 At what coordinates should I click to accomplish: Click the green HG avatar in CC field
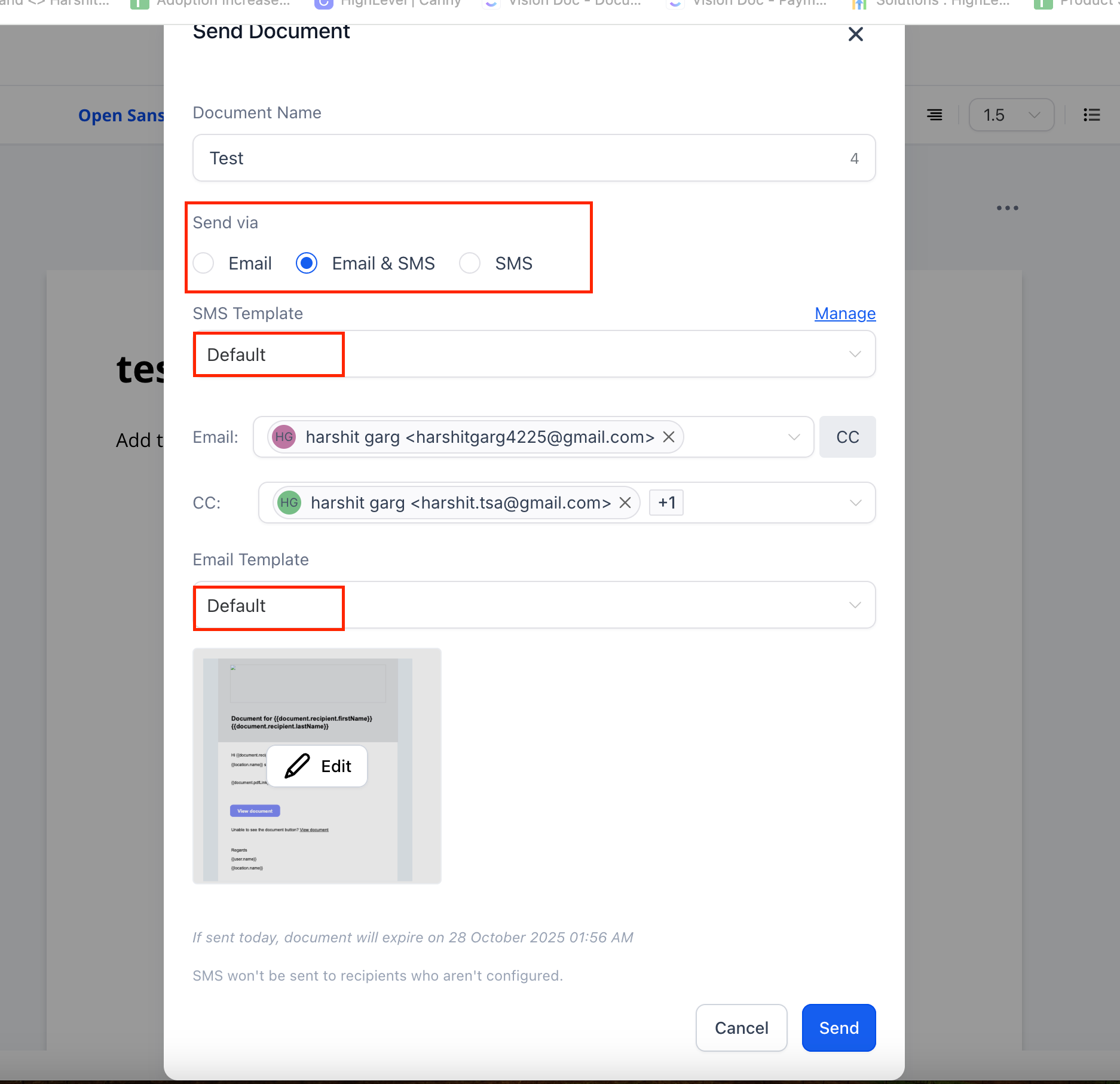click(289, 503)
